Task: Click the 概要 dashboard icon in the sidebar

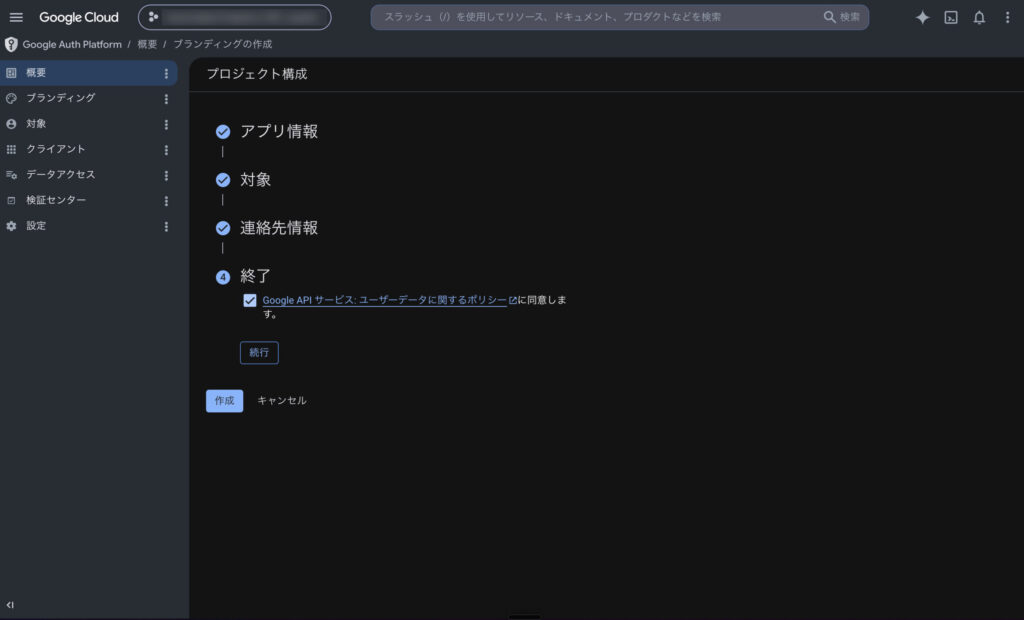Action: tap(11, 73)
